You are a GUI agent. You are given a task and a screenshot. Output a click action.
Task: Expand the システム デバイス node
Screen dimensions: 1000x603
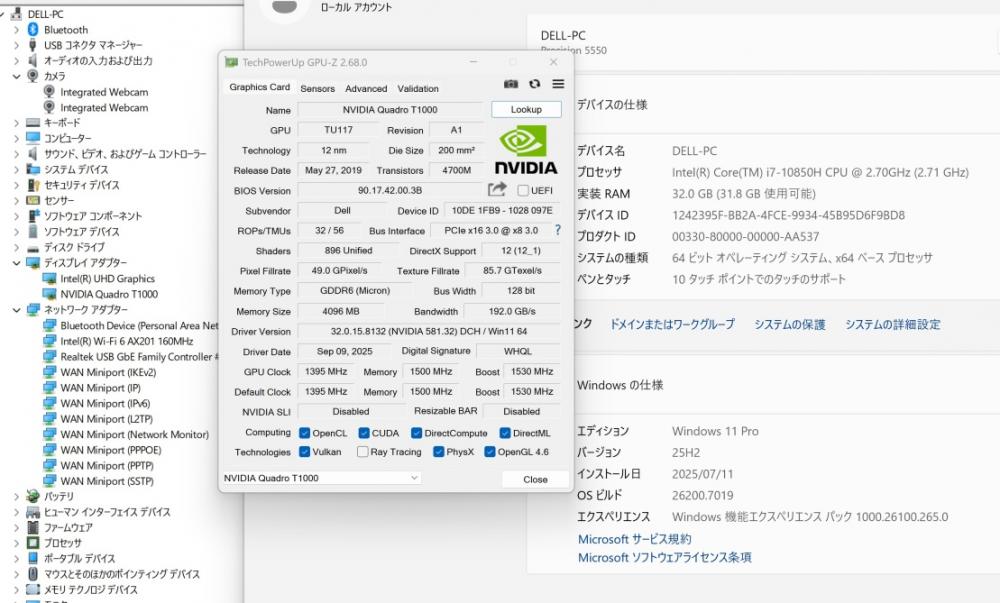[17, 170]
